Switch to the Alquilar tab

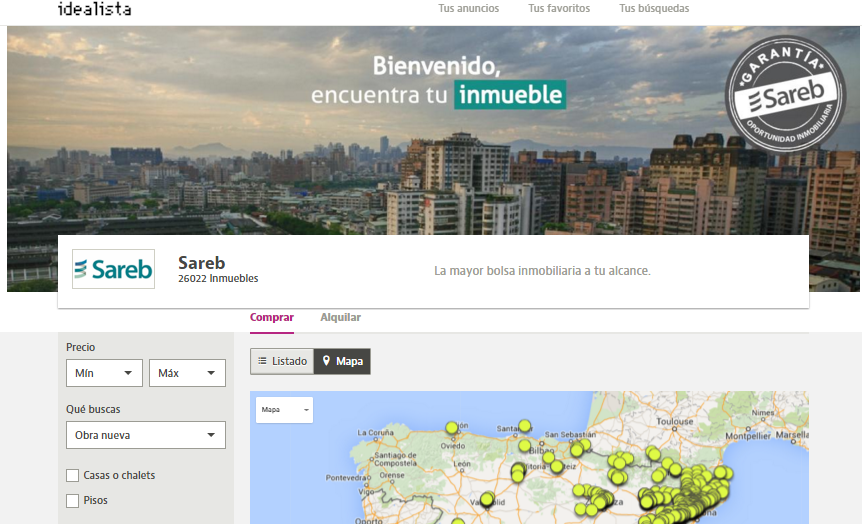coord(340,317)
